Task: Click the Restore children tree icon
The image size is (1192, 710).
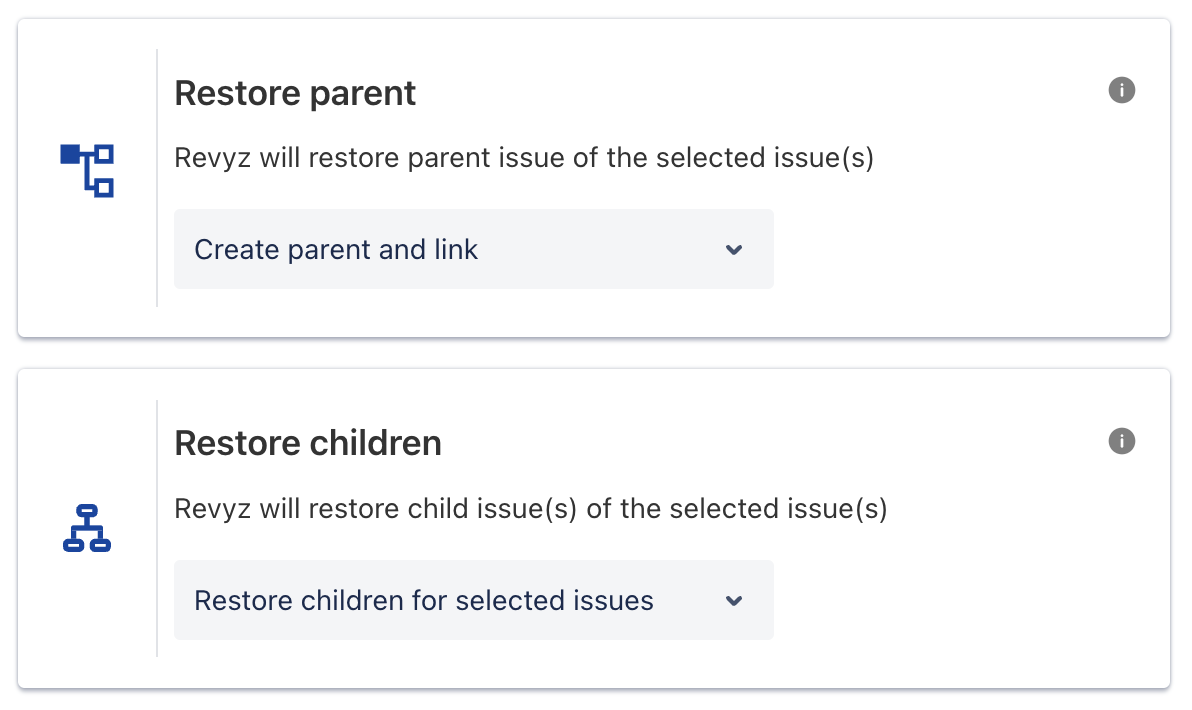Action: click(x=87, y=529)
